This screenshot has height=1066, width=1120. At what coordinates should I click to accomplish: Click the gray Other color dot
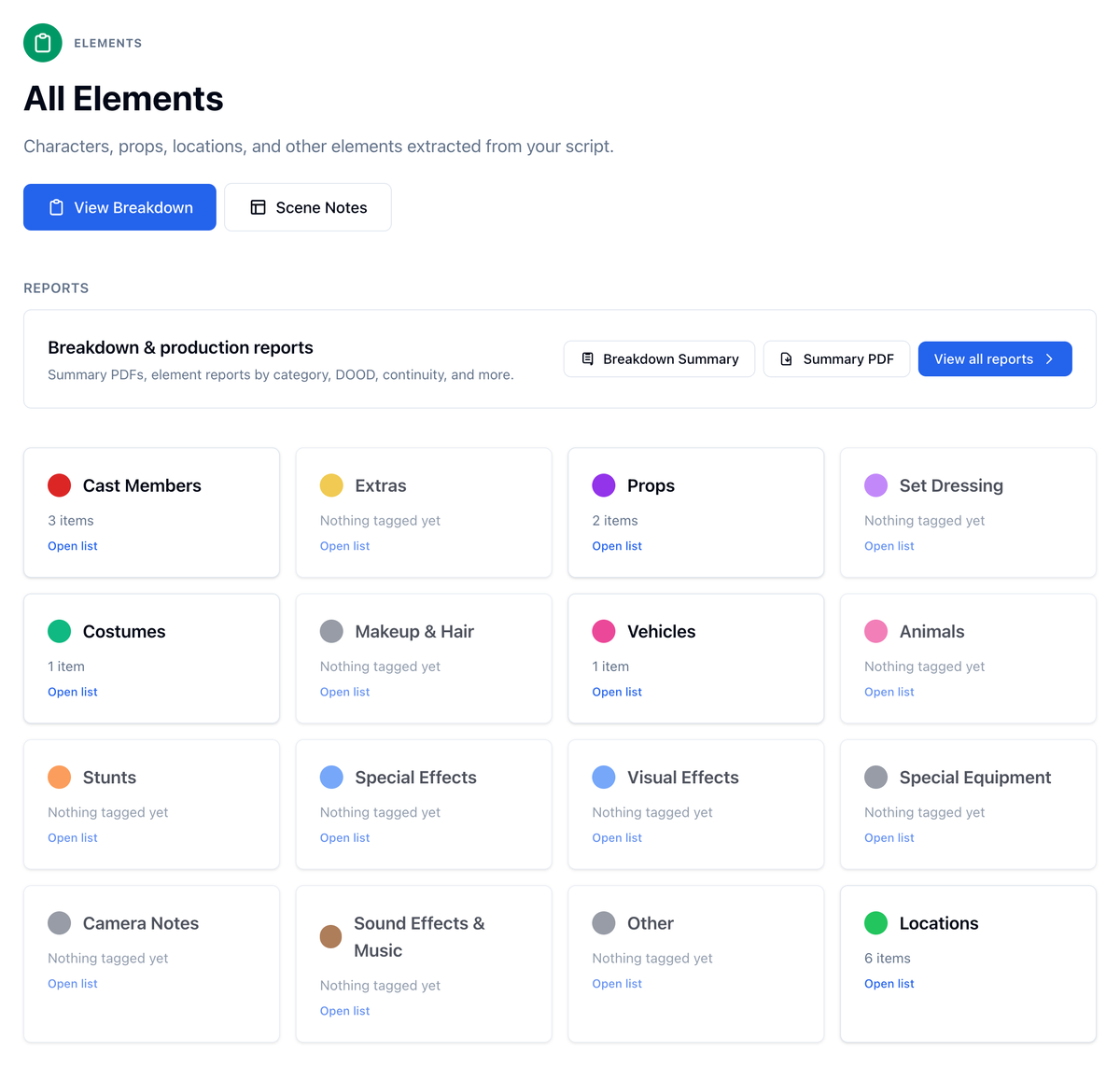[604, 923]
